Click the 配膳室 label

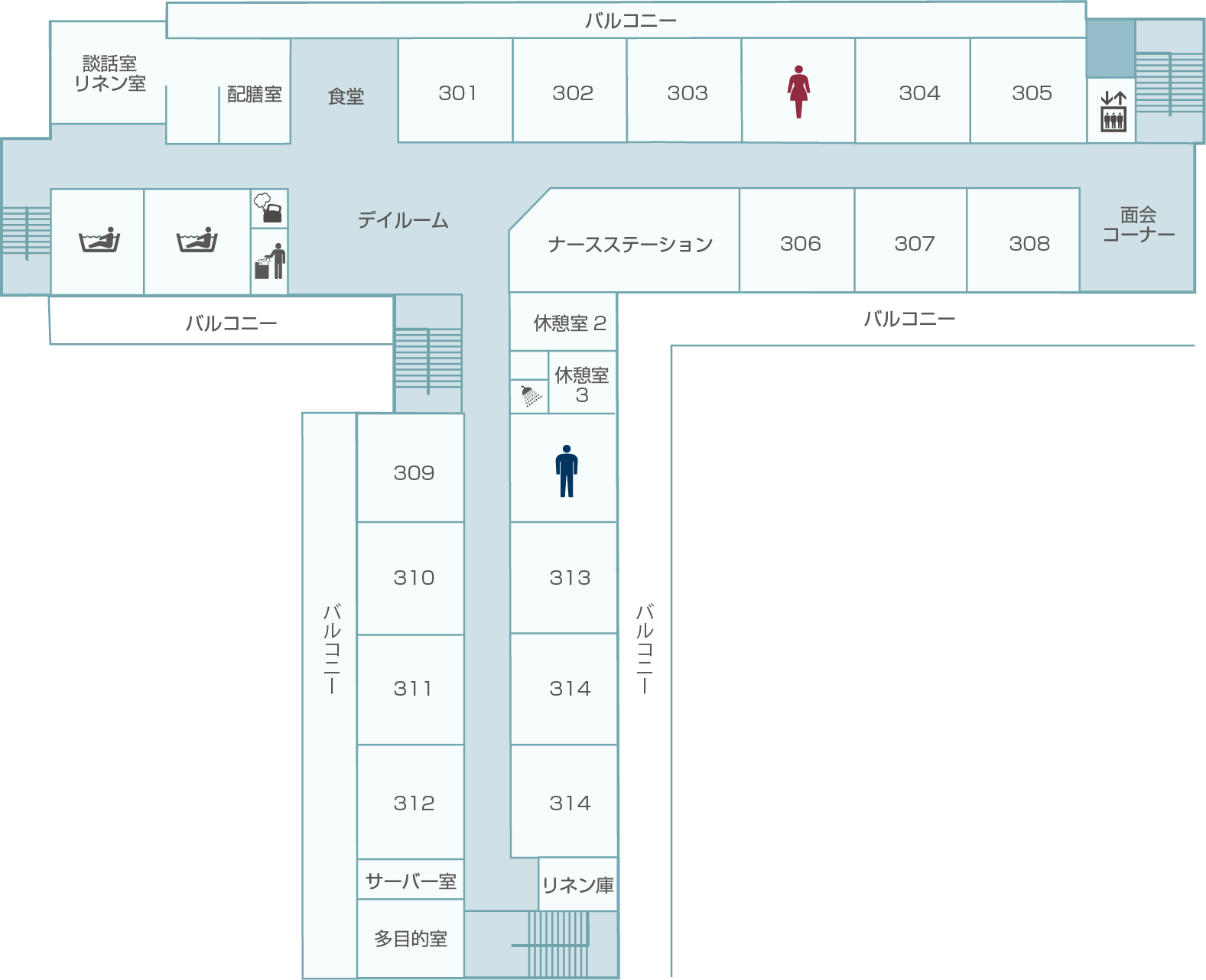(x=255, y=95)
